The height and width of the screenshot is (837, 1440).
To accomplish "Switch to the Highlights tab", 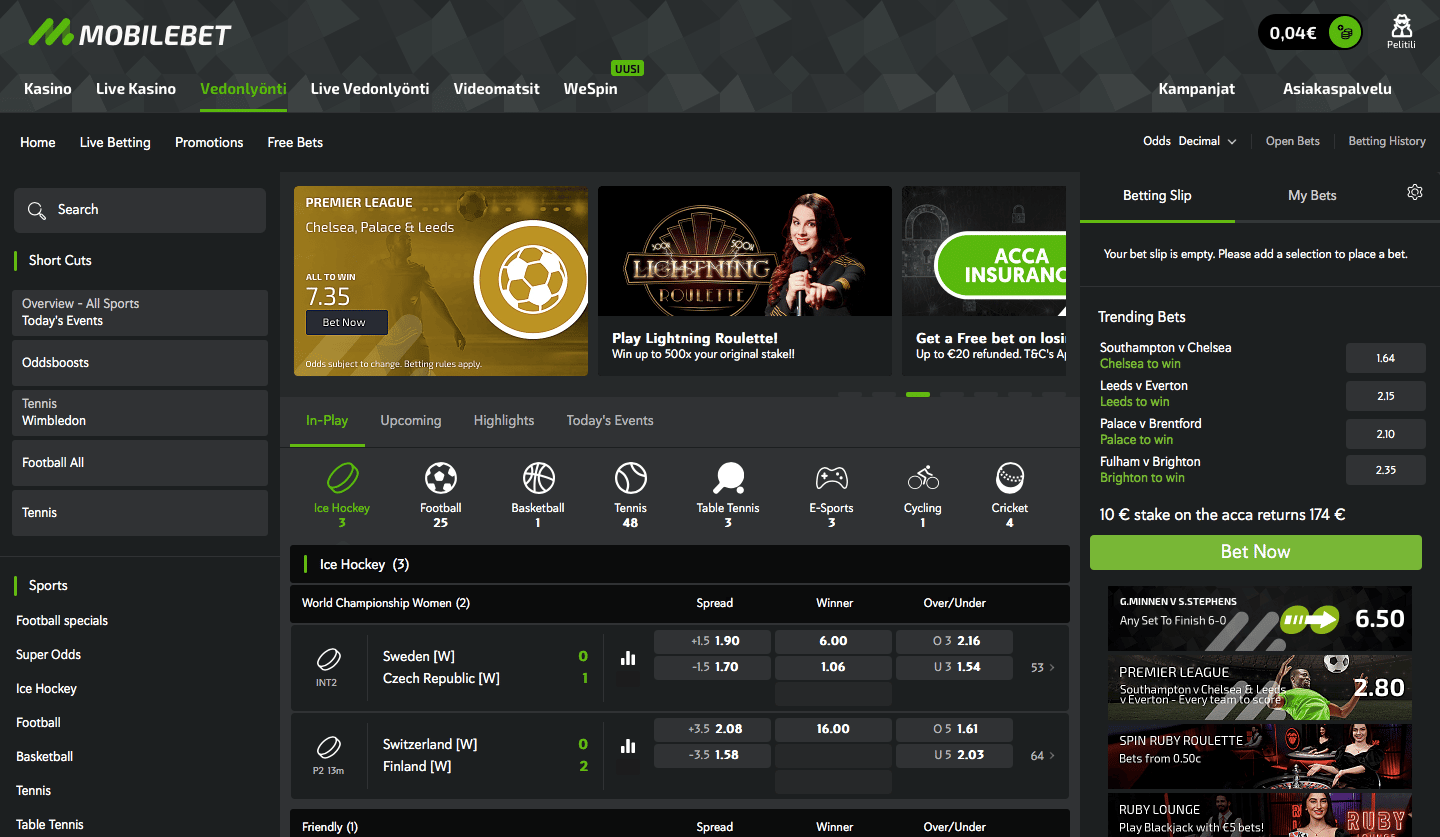I will 504,420.
